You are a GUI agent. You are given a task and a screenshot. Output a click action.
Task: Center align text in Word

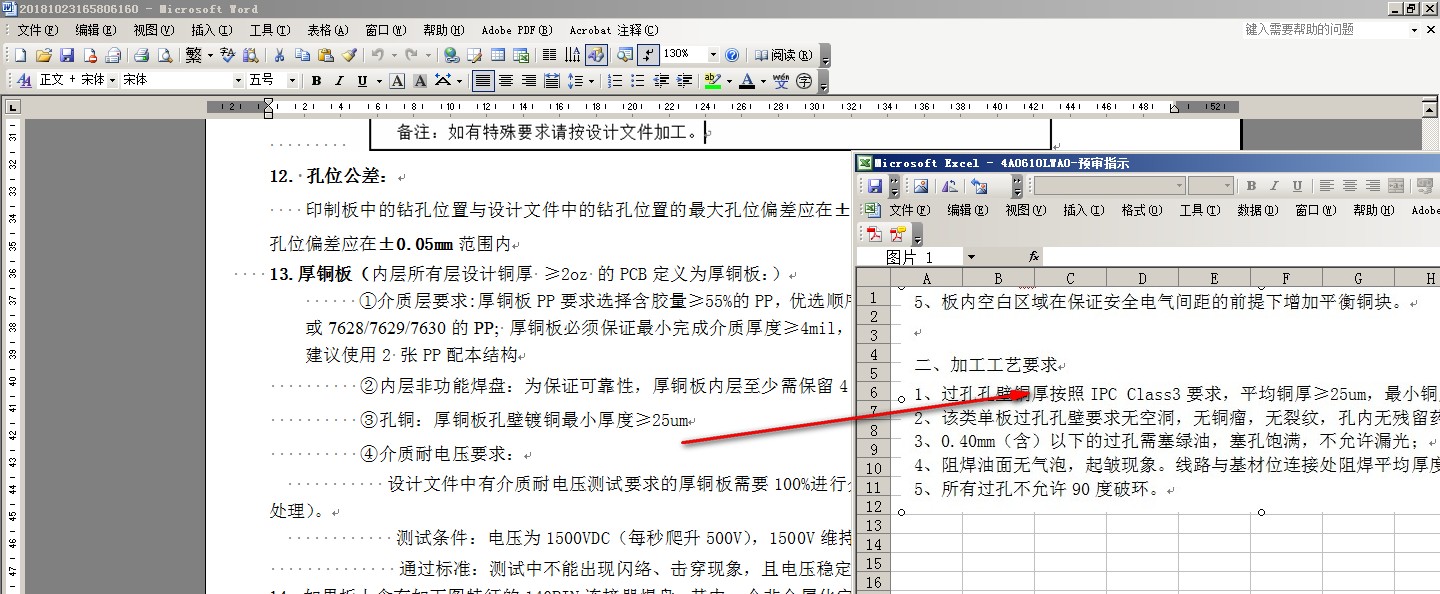coord(506,80)
